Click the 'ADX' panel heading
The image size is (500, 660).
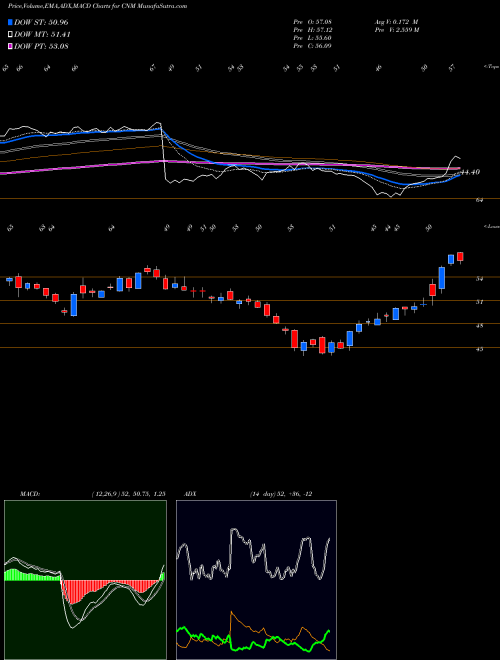[190, 494]
